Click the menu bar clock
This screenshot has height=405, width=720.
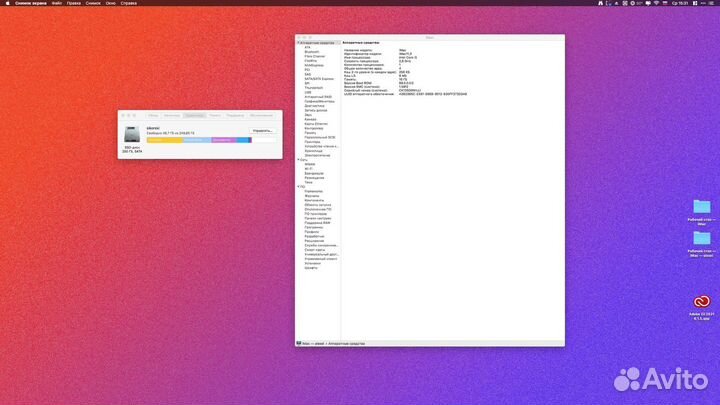(680, 3)
